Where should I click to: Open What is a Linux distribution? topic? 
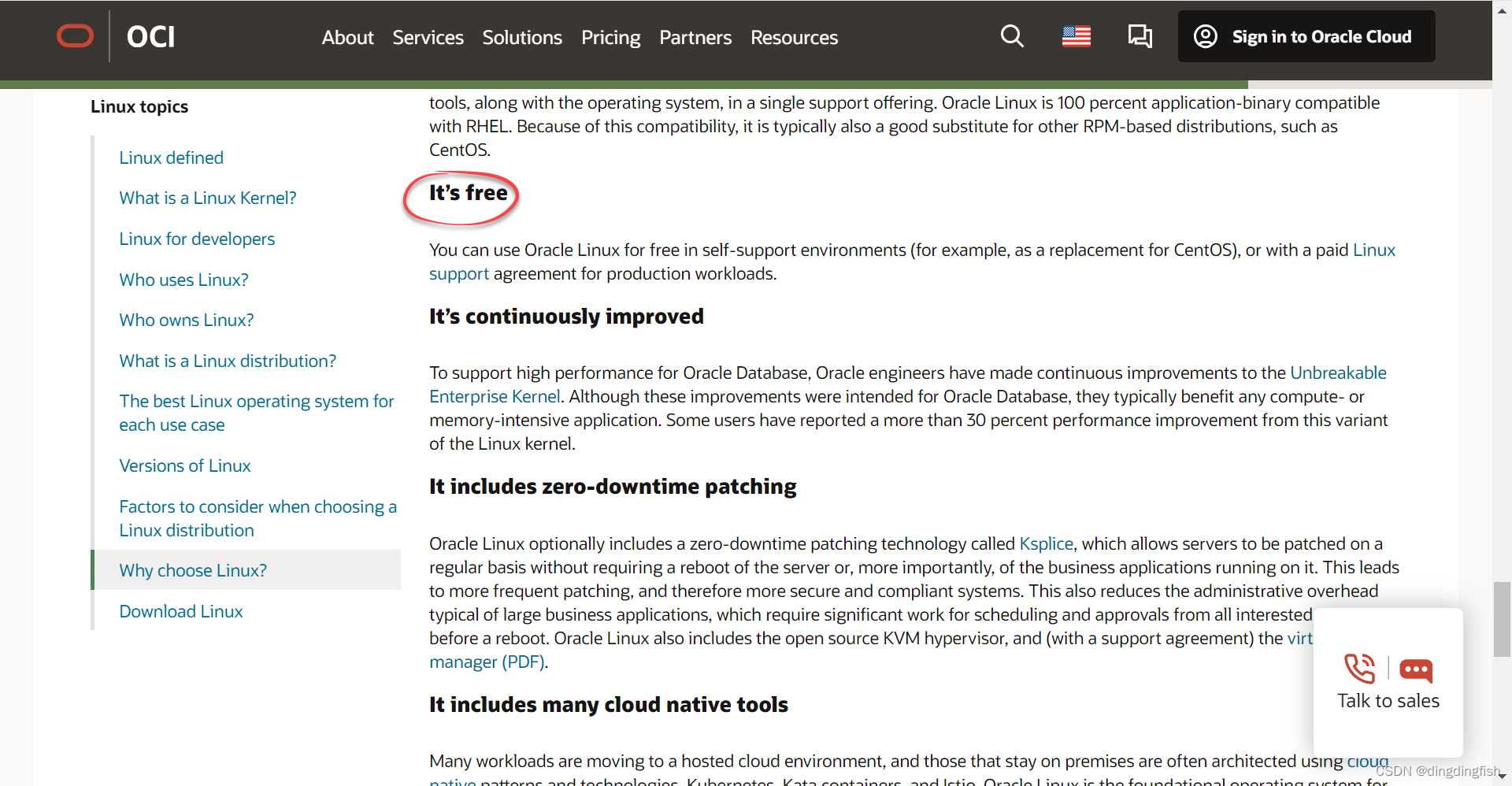coord(228,361)
